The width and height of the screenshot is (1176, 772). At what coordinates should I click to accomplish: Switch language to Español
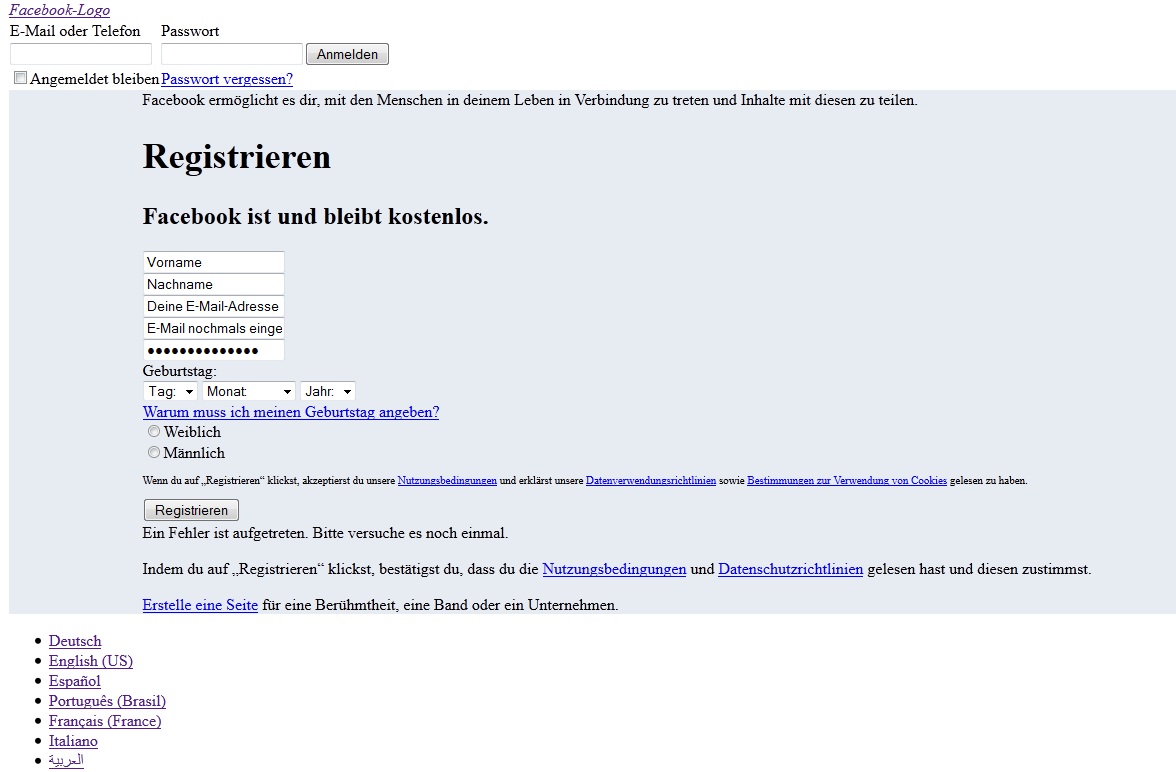75,681
